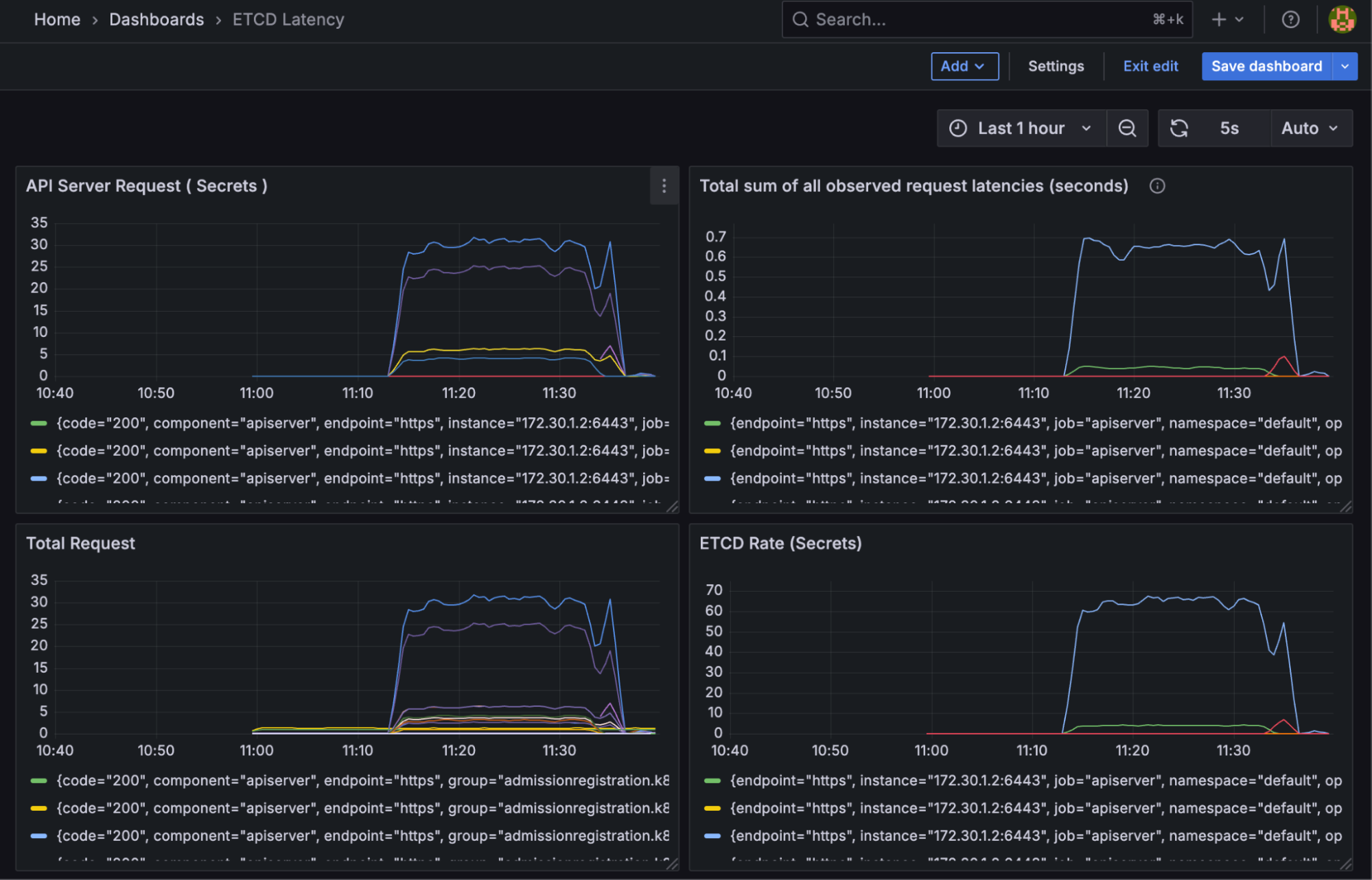
Task: Open API Server Request panel menu dots
Action: [664, 186]
